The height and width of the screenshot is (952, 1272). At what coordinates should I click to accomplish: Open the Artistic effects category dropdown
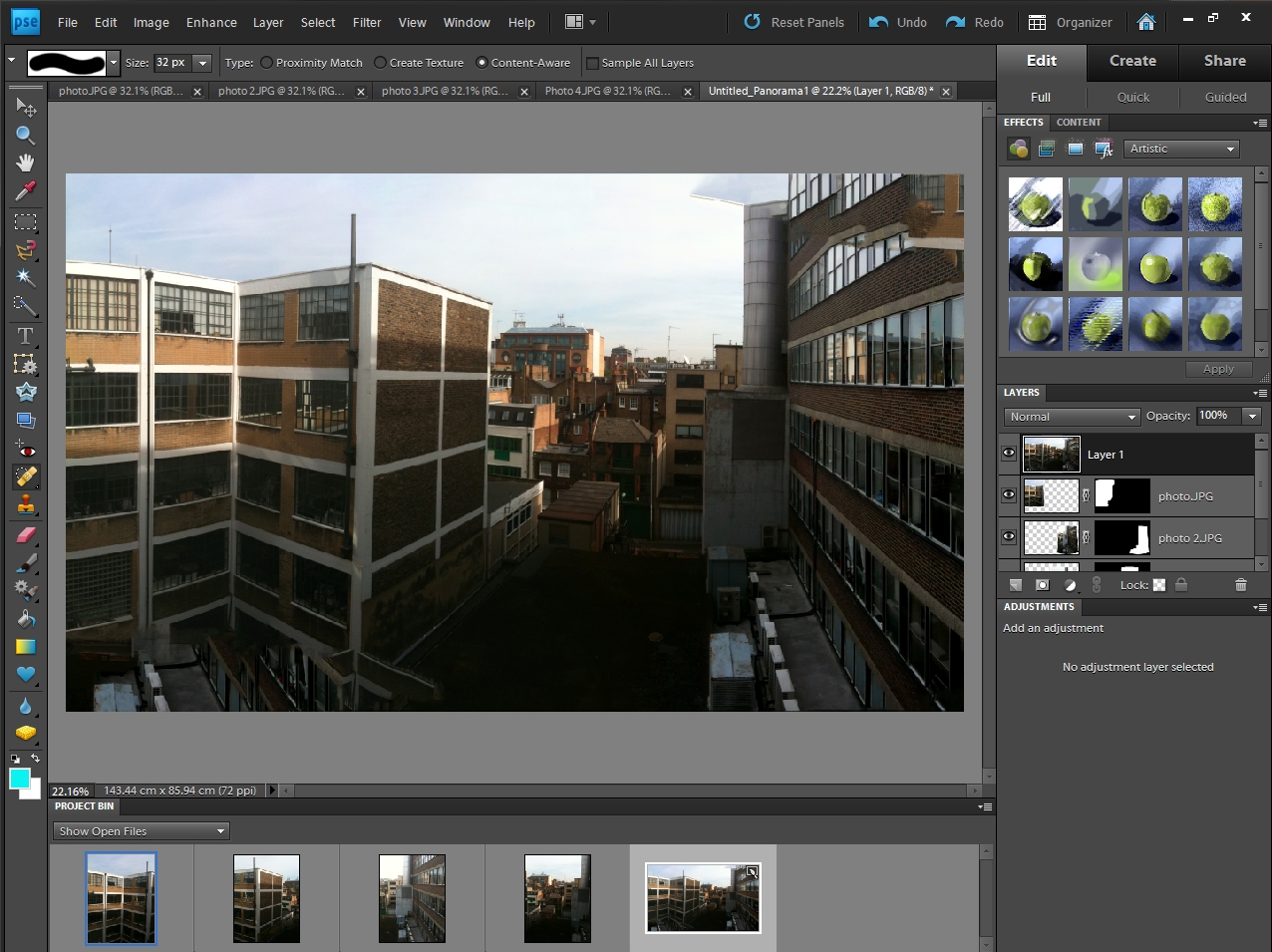pyautogui.click(x=1181, y=149)
